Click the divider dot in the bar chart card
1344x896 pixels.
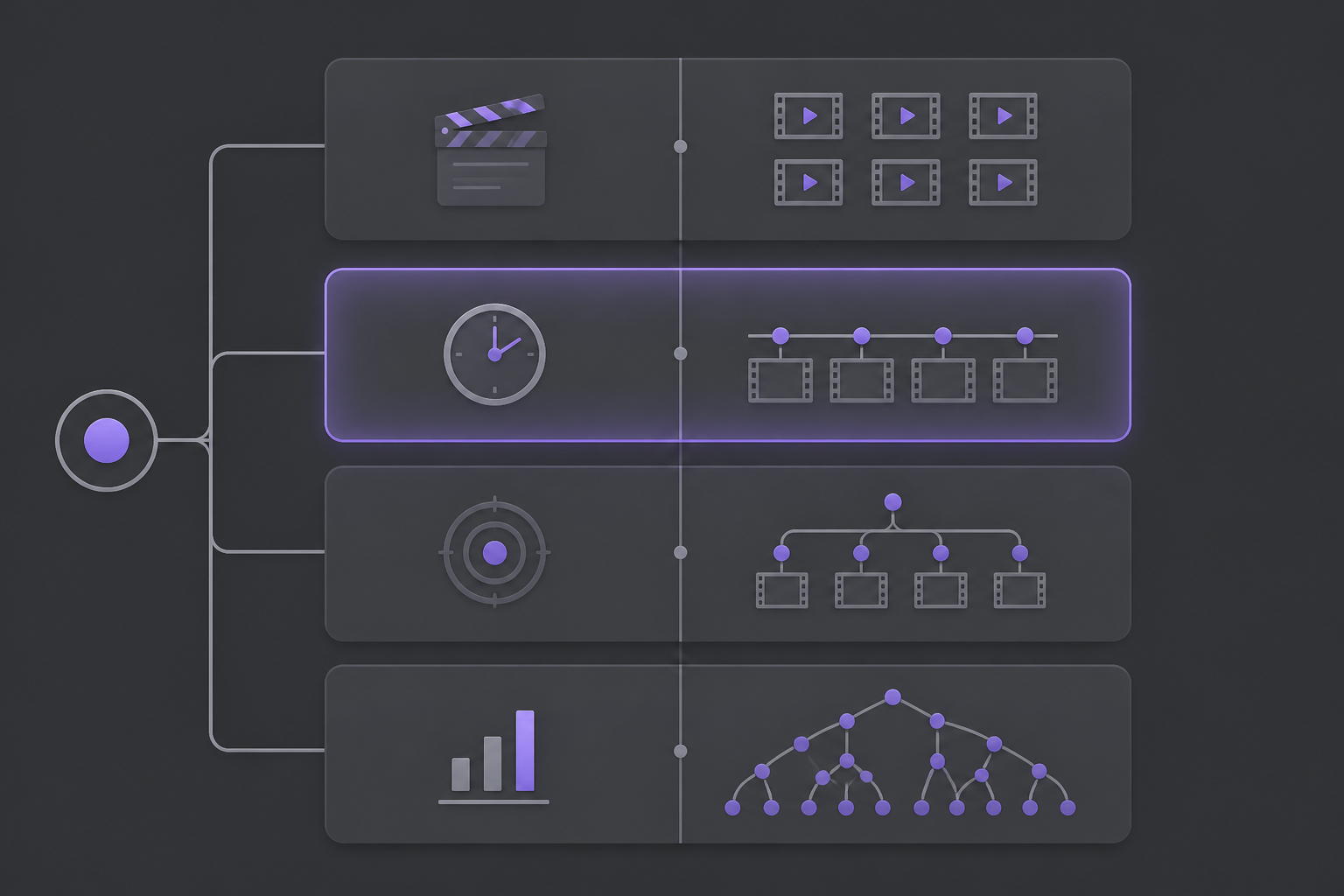tap(680, 751)
